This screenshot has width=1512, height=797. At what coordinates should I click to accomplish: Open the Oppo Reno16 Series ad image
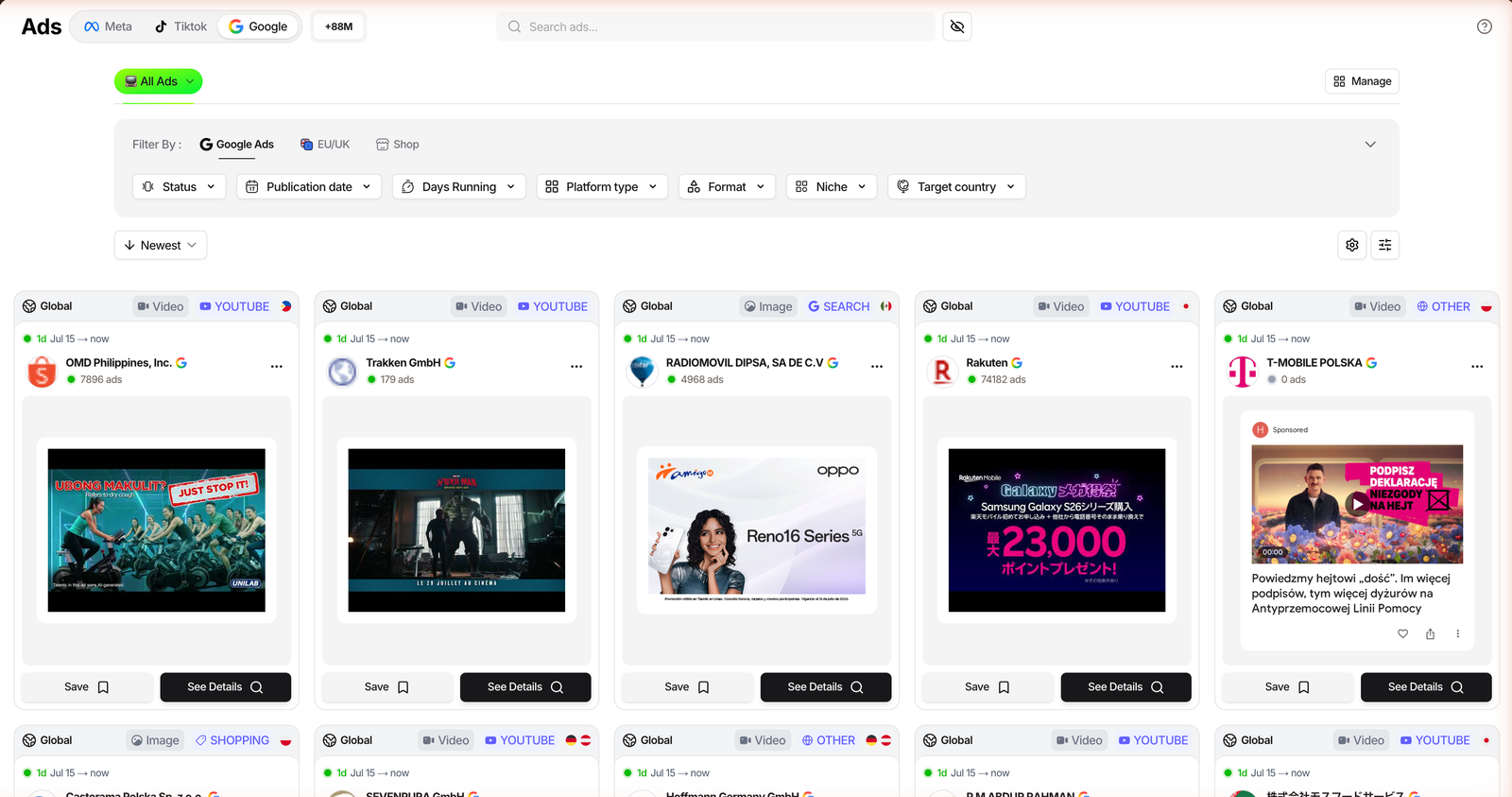tap(757, 530)
